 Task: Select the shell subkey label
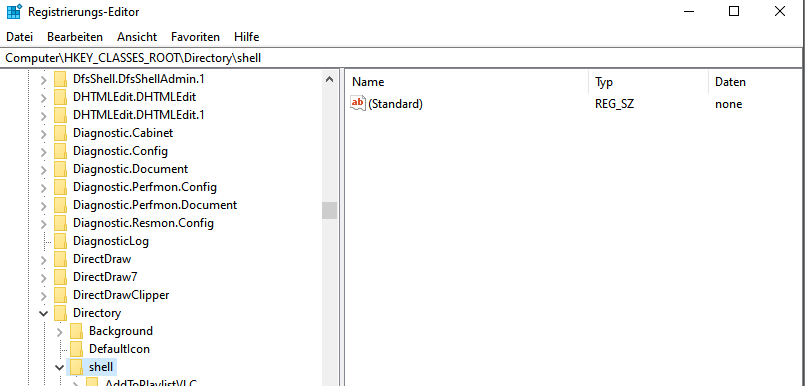101,367
